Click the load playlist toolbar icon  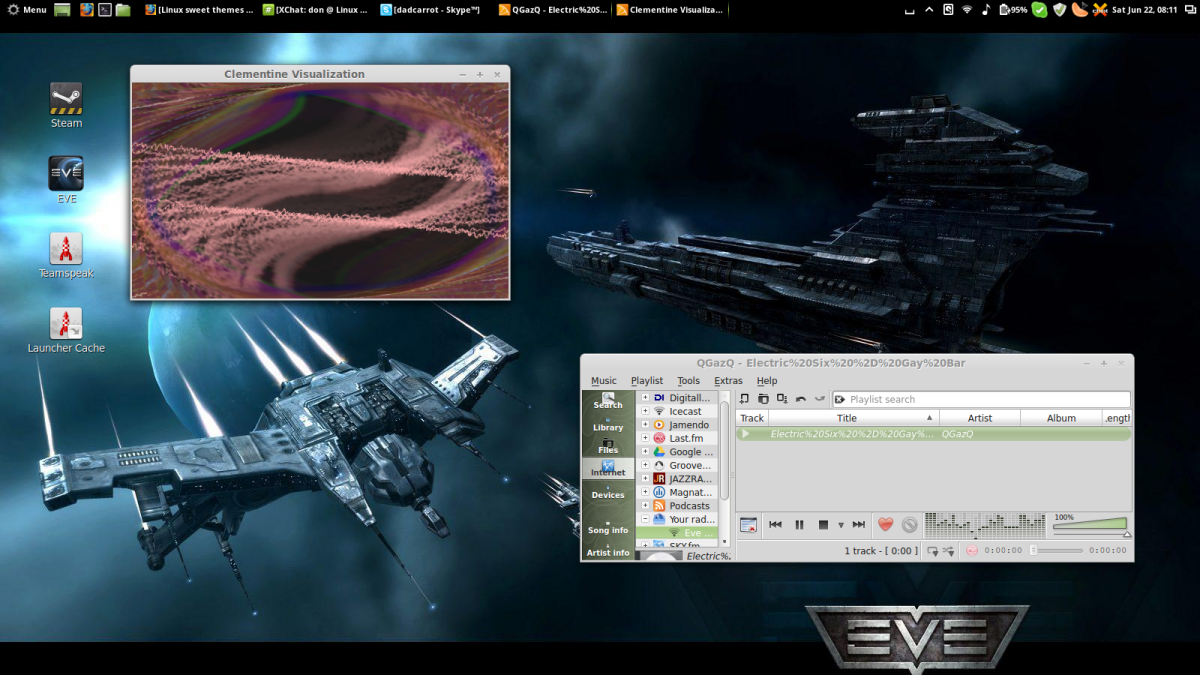[x=763, y=399]
